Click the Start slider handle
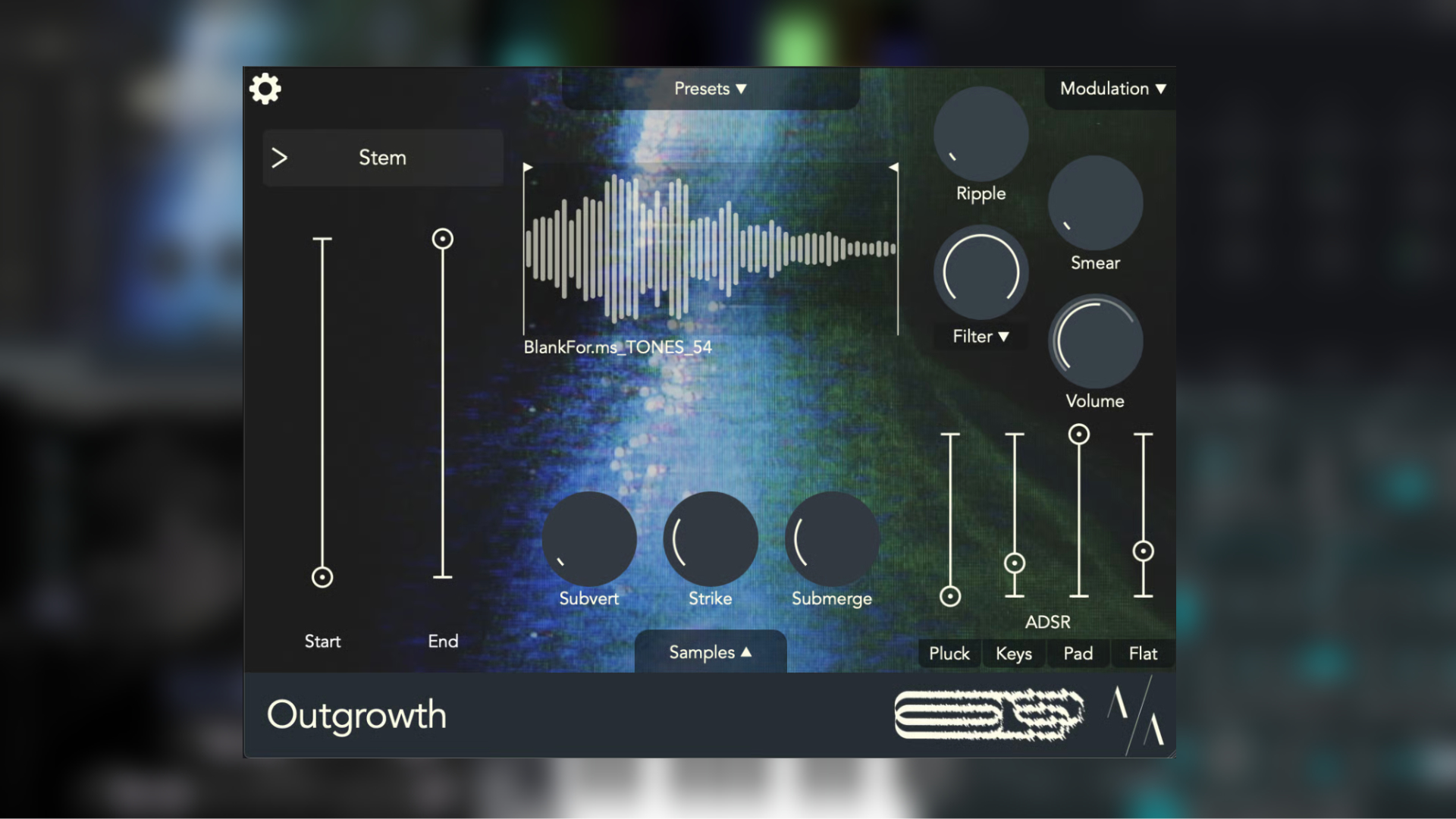The image size is (1456, 819). [322, 577]
